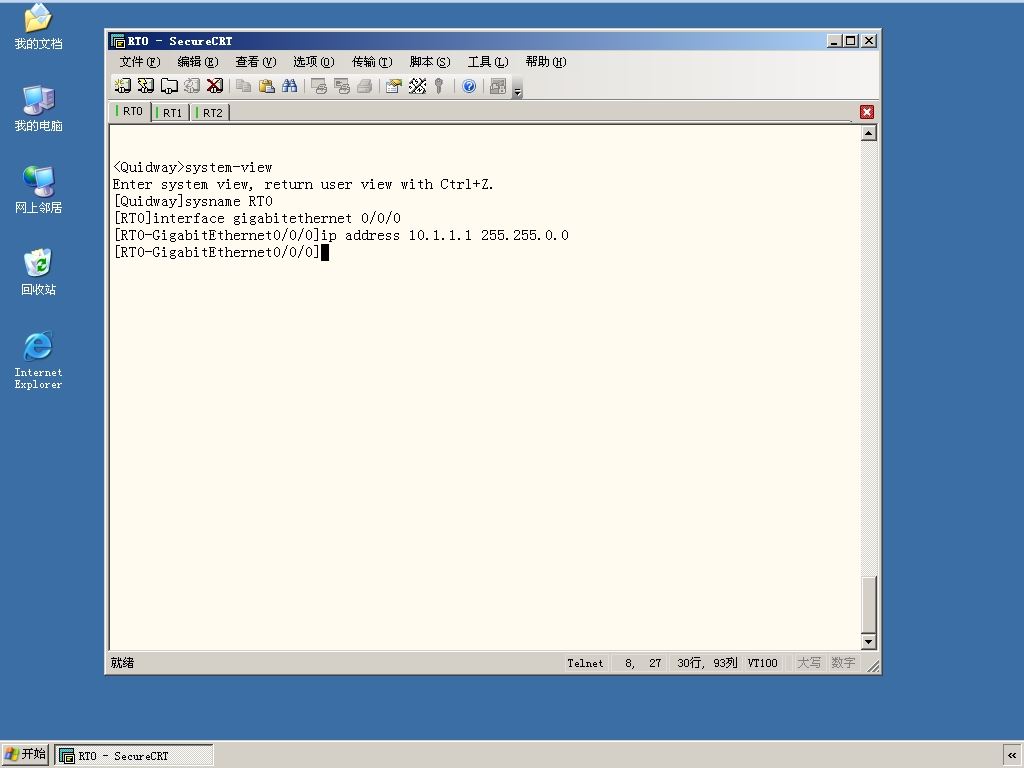Switch to the RT0 session tab
Viewport: 1024px width, 768px height.
130,111
